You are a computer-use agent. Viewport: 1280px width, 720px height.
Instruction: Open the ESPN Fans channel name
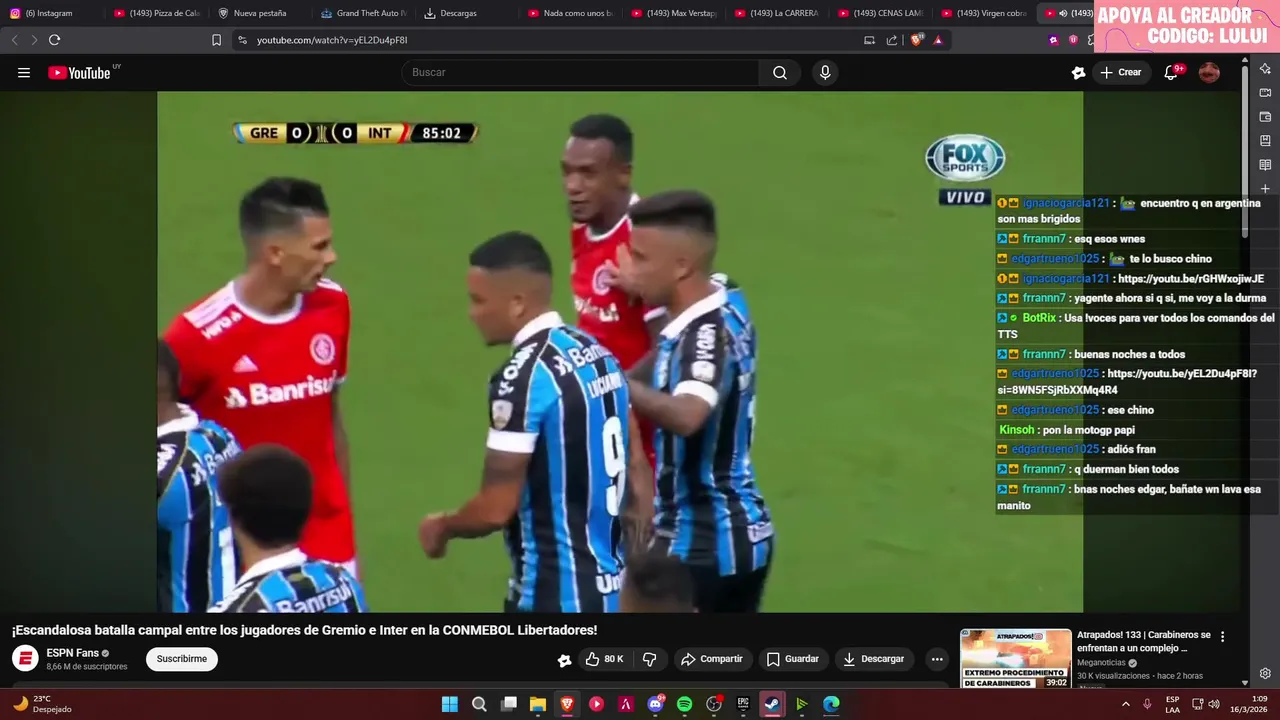[x=72, y=653]
